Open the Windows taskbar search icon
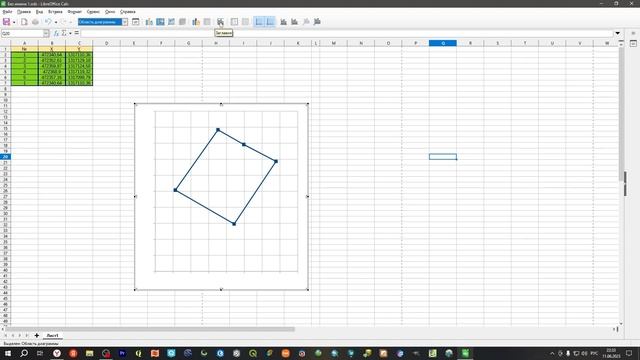The height and width of the screenshot is (360, 640). point(24,353)
